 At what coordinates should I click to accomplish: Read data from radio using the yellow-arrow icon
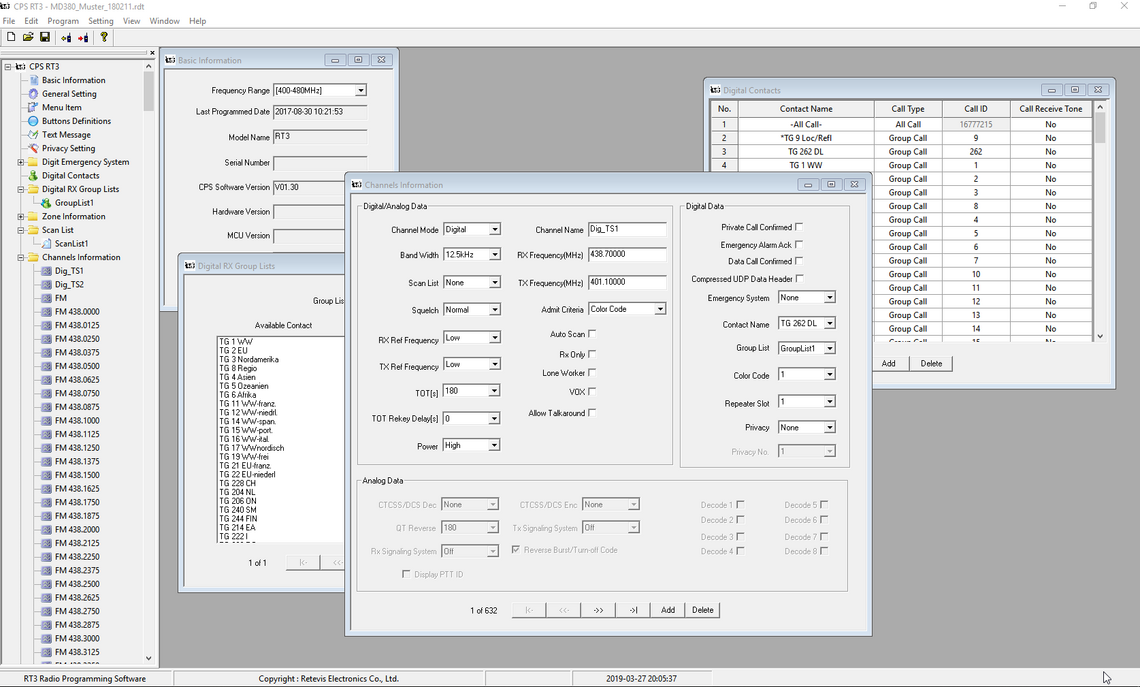[66, 37]
